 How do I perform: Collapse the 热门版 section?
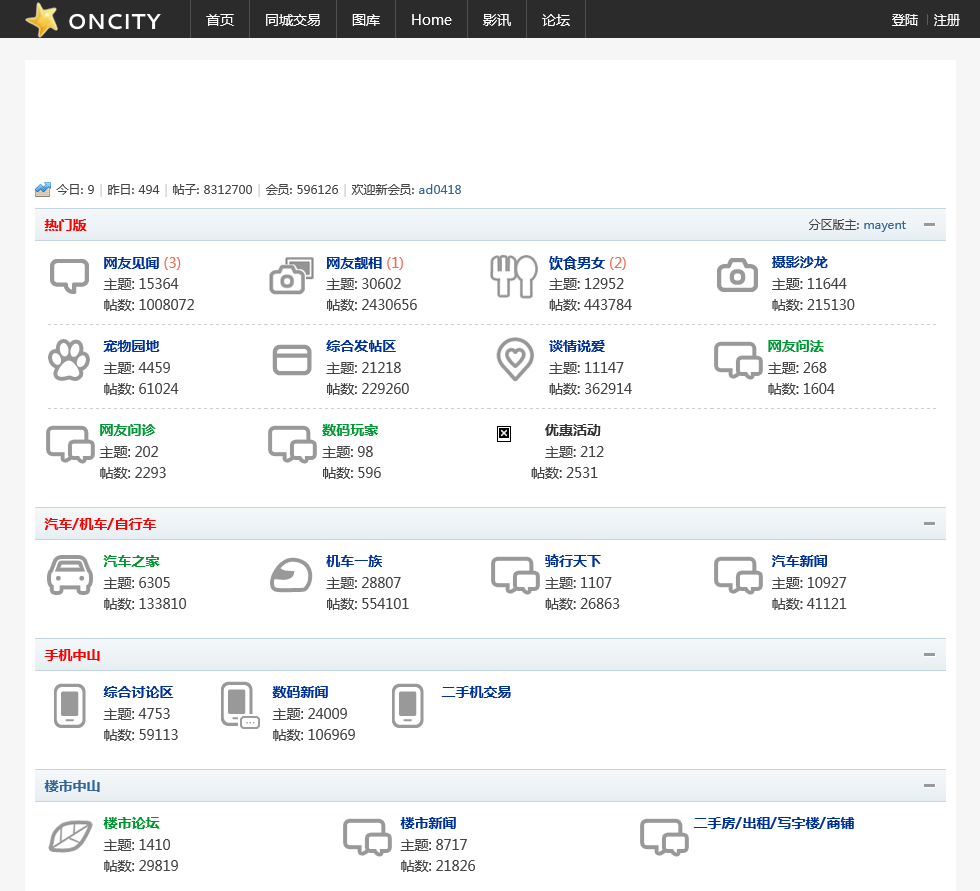(x=929, y=225)
